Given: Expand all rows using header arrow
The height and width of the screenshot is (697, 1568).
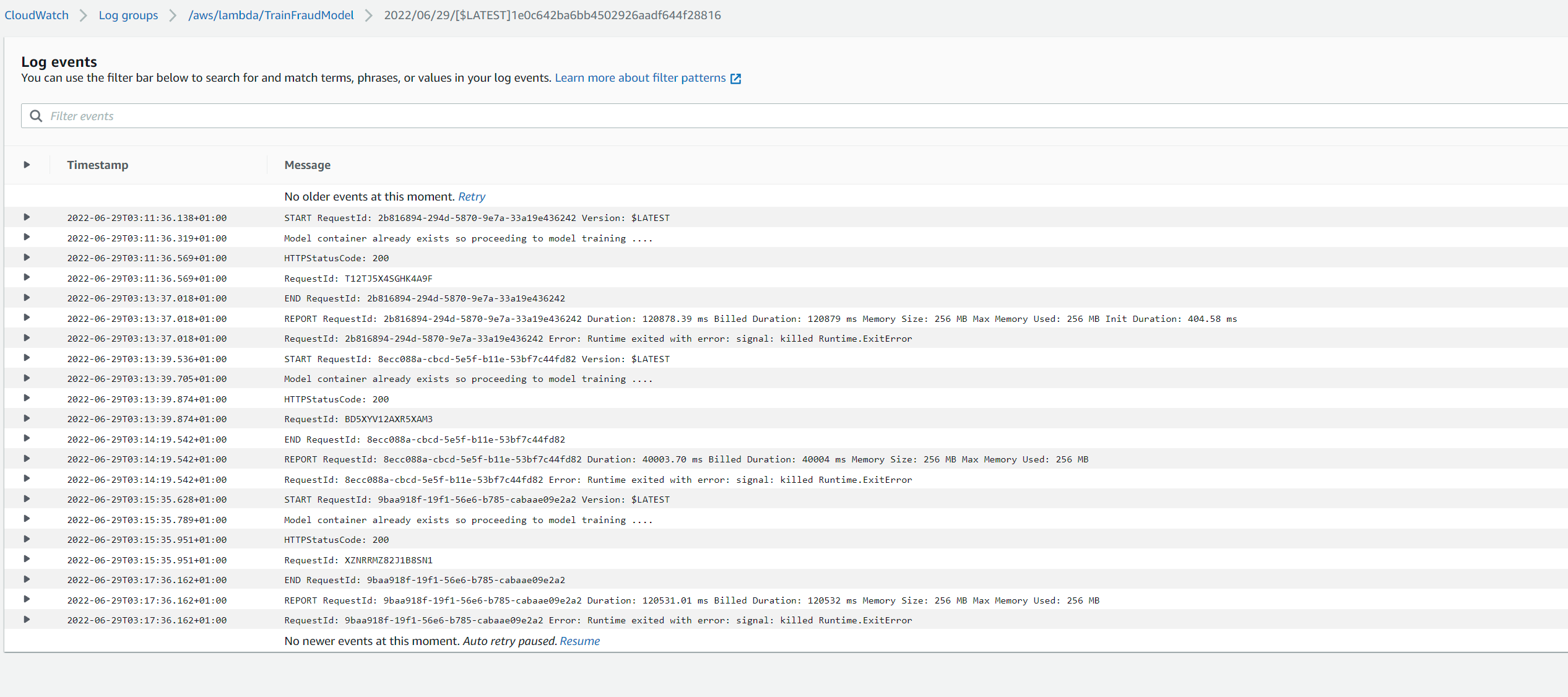Looking at the screenshot, I should [27, 165].
